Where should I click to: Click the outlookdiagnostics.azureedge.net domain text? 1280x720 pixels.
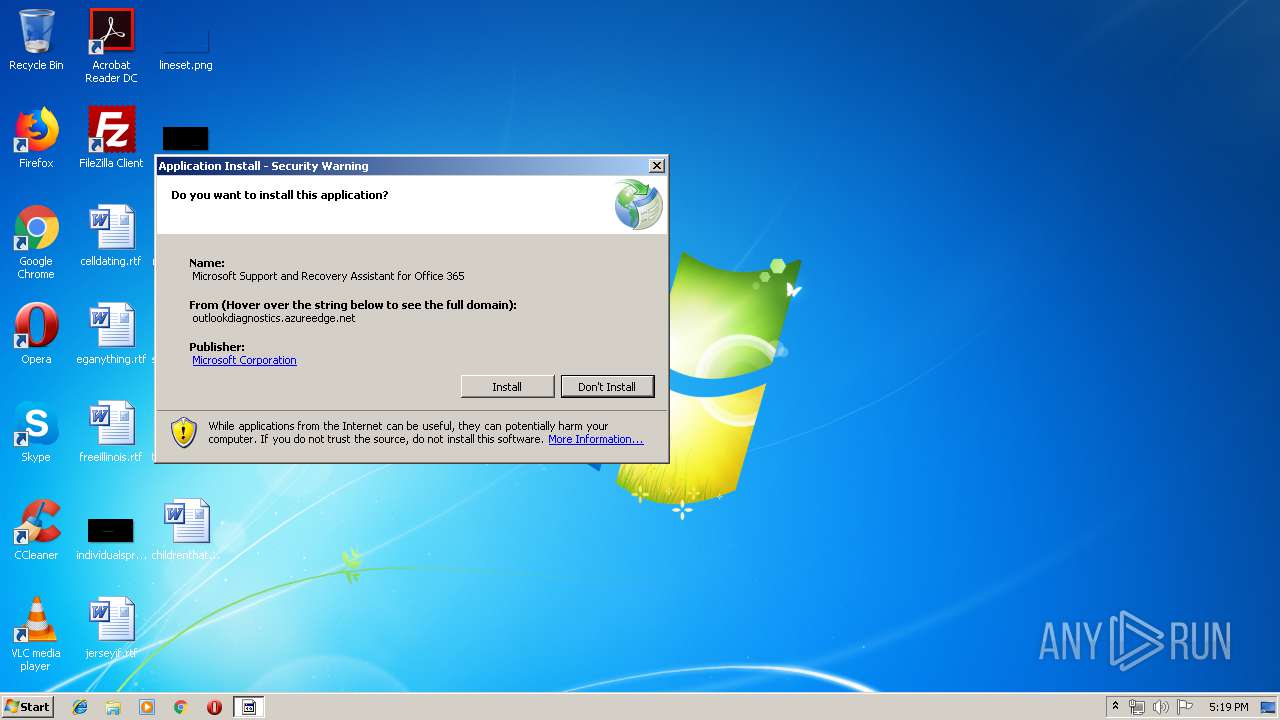tap(273, 318)
